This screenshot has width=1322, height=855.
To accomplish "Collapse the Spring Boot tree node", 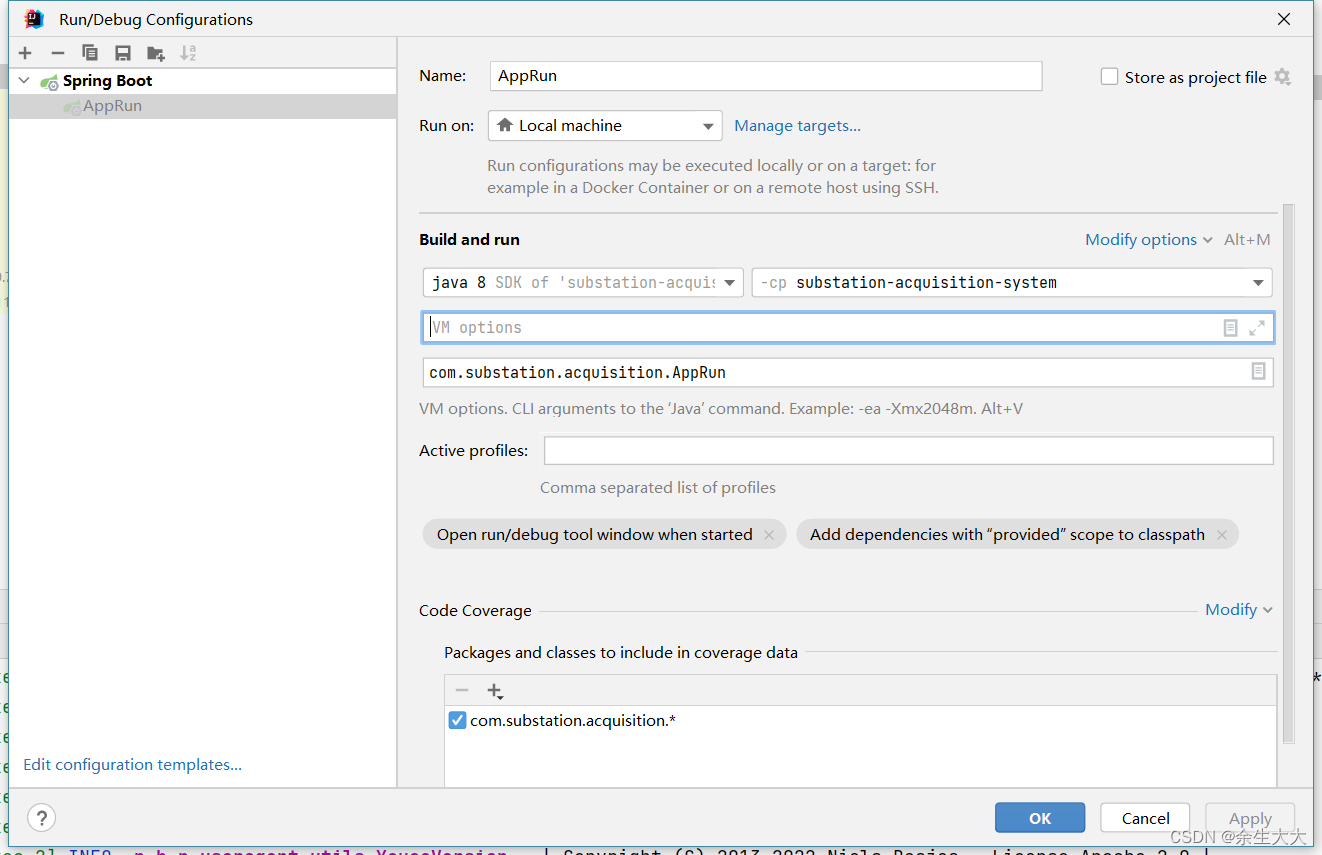I will click(x=24, y=81).
